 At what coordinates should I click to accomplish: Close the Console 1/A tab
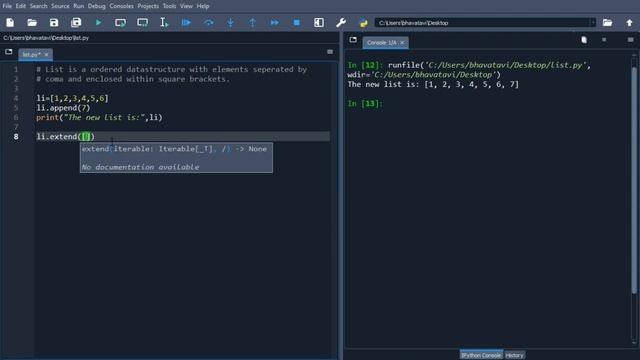[402, 42]
